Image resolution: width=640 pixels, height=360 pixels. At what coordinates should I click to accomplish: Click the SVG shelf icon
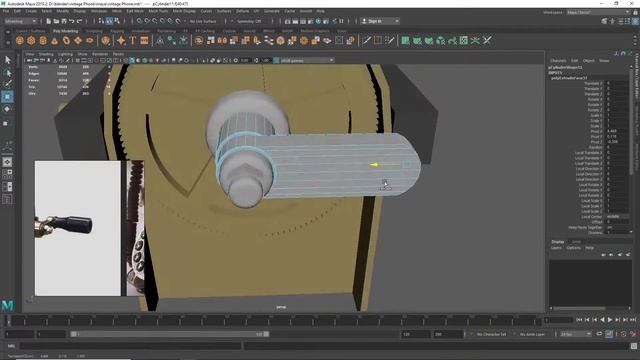click(x=144, y=40)
